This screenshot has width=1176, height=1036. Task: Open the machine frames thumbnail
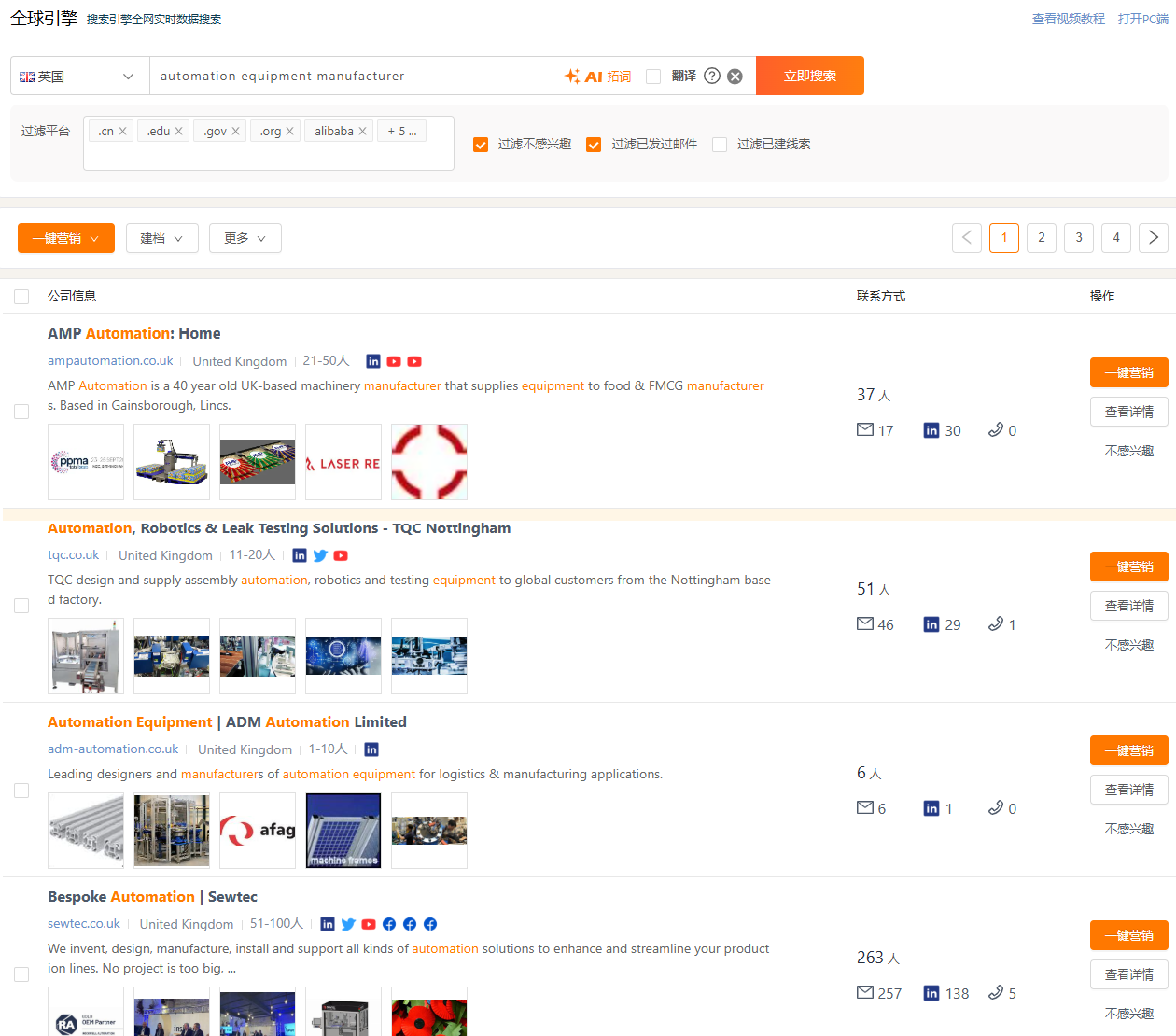click(343, 831)
